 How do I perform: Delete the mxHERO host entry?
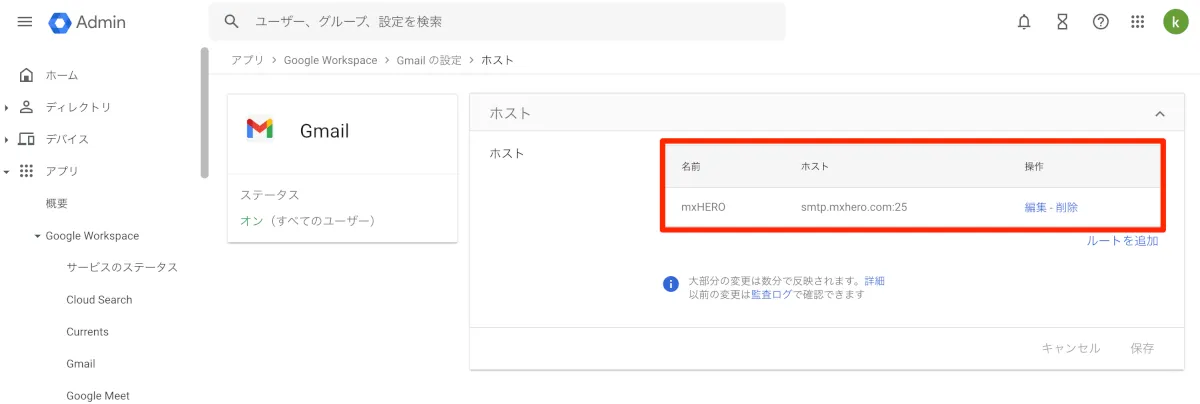tap(1066, 208)
